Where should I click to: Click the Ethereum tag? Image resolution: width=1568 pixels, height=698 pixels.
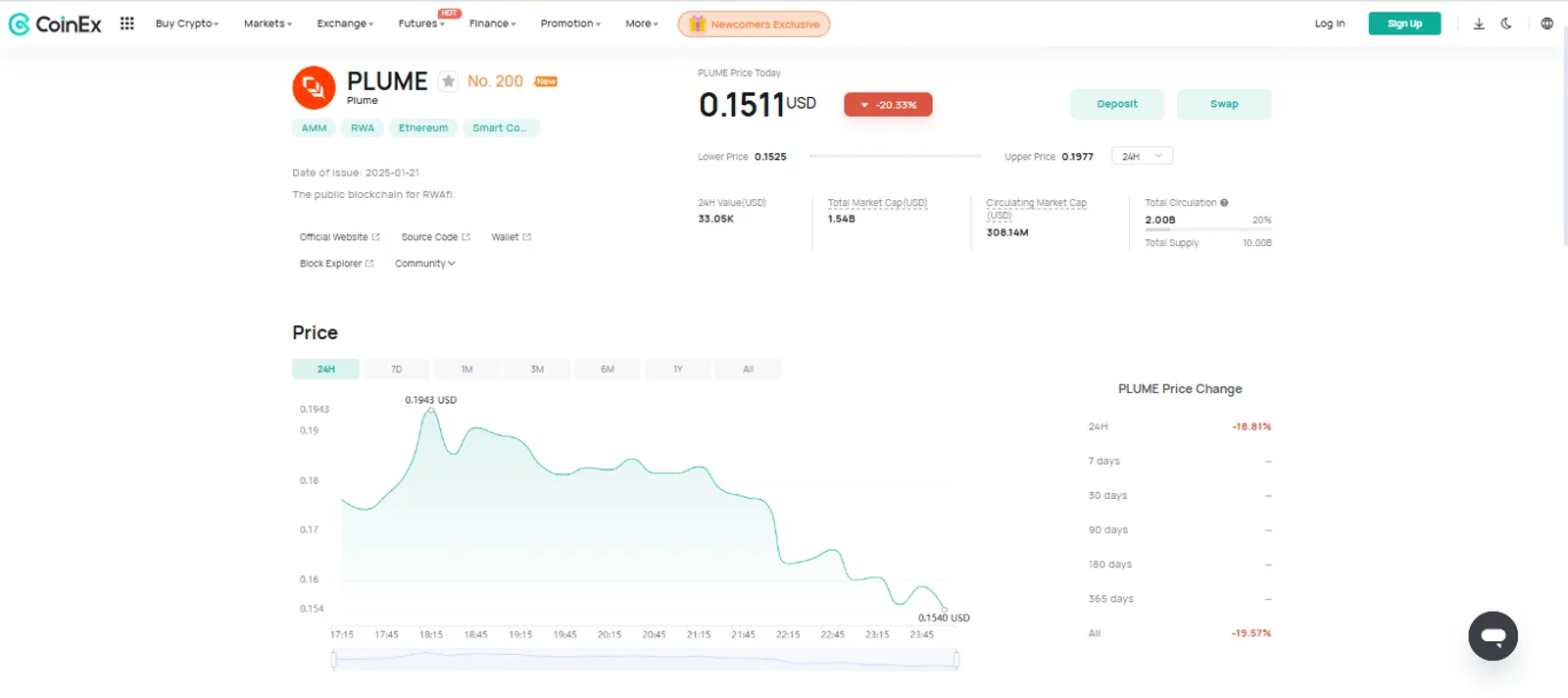[x=423, y=128]
